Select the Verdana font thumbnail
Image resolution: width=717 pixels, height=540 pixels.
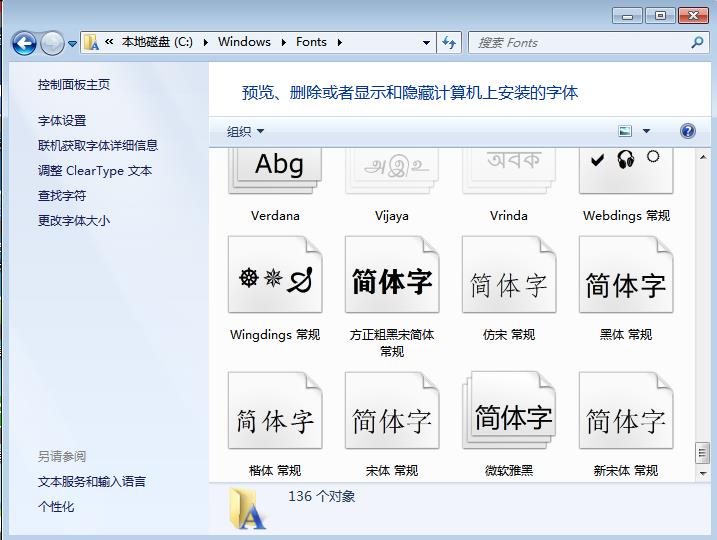click(x=276, y=170)
